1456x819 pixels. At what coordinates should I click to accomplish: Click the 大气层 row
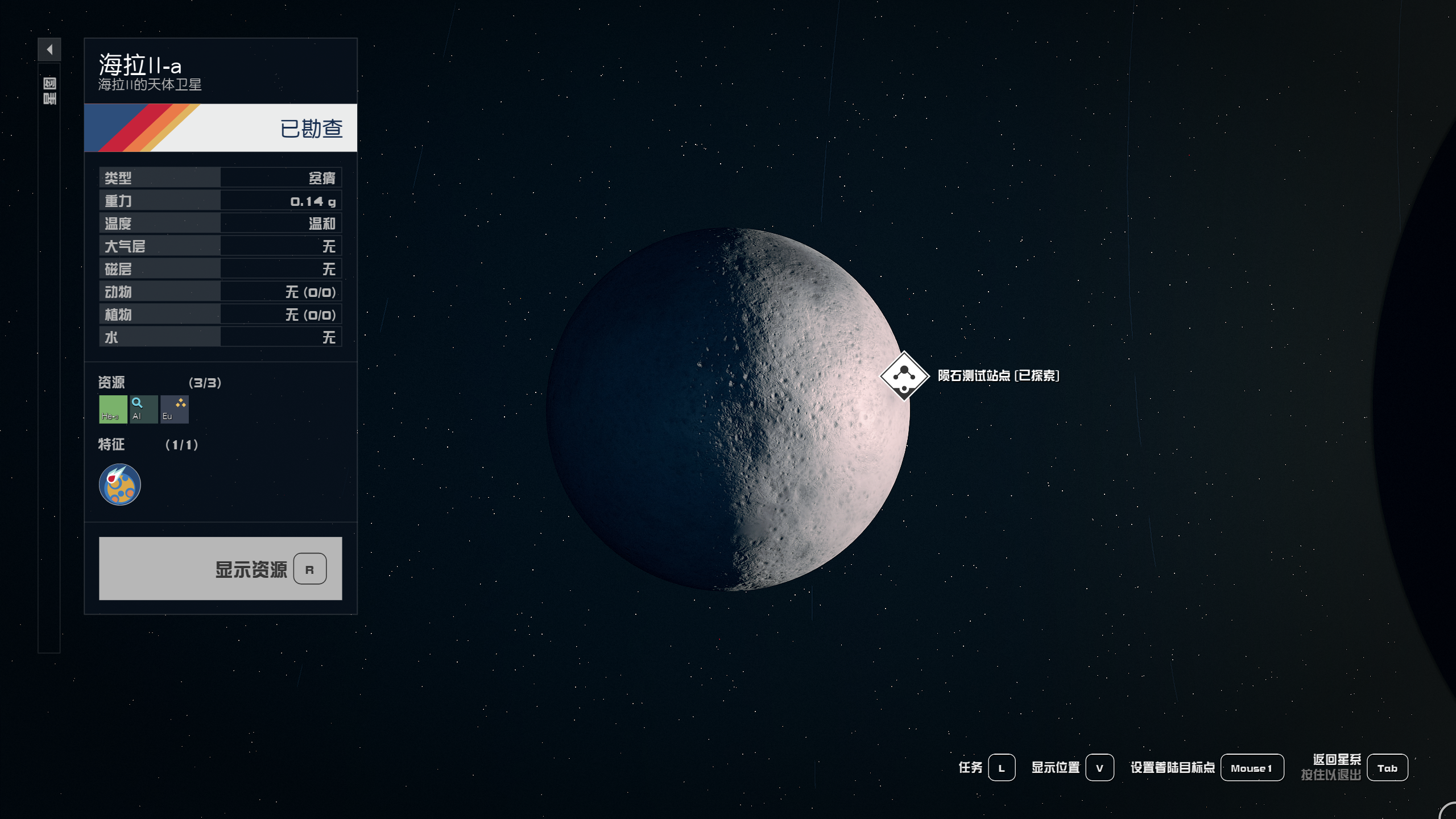(x=221, y=246)
